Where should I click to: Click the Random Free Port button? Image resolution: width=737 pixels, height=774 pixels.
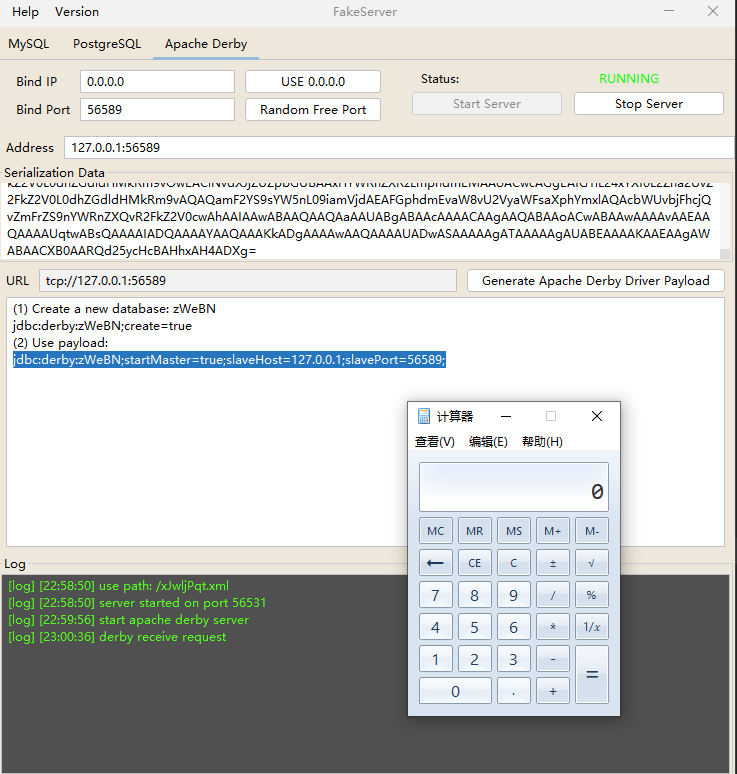point(313,110)
